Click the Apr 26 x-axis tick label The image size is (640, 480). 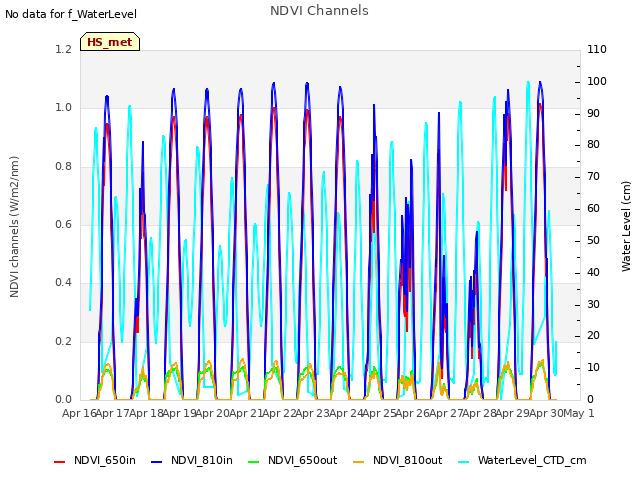point(413,413)
